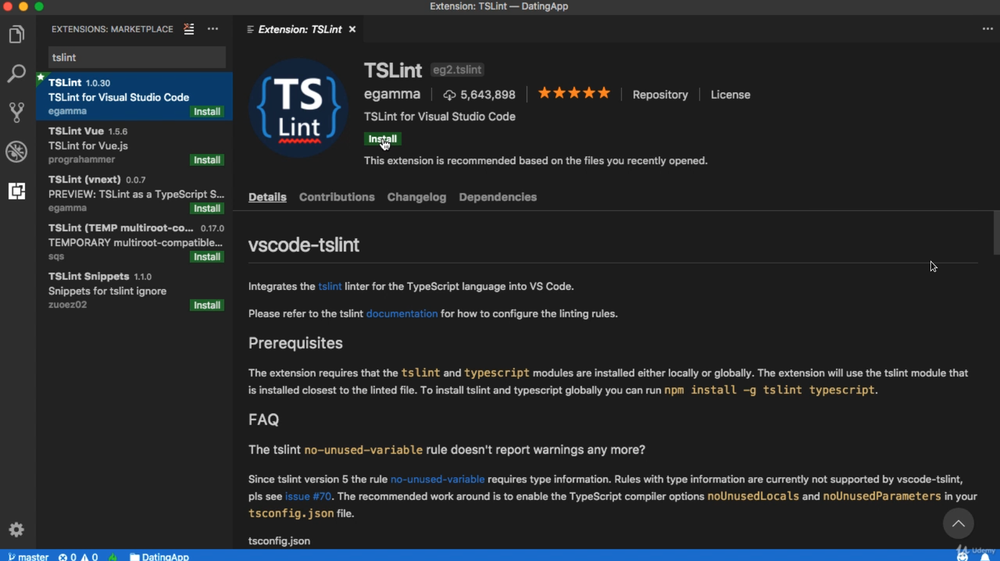Viewport: 1000px width, 561px height.
Task: Click the TSLint extension logo
Action: [298, 108]
